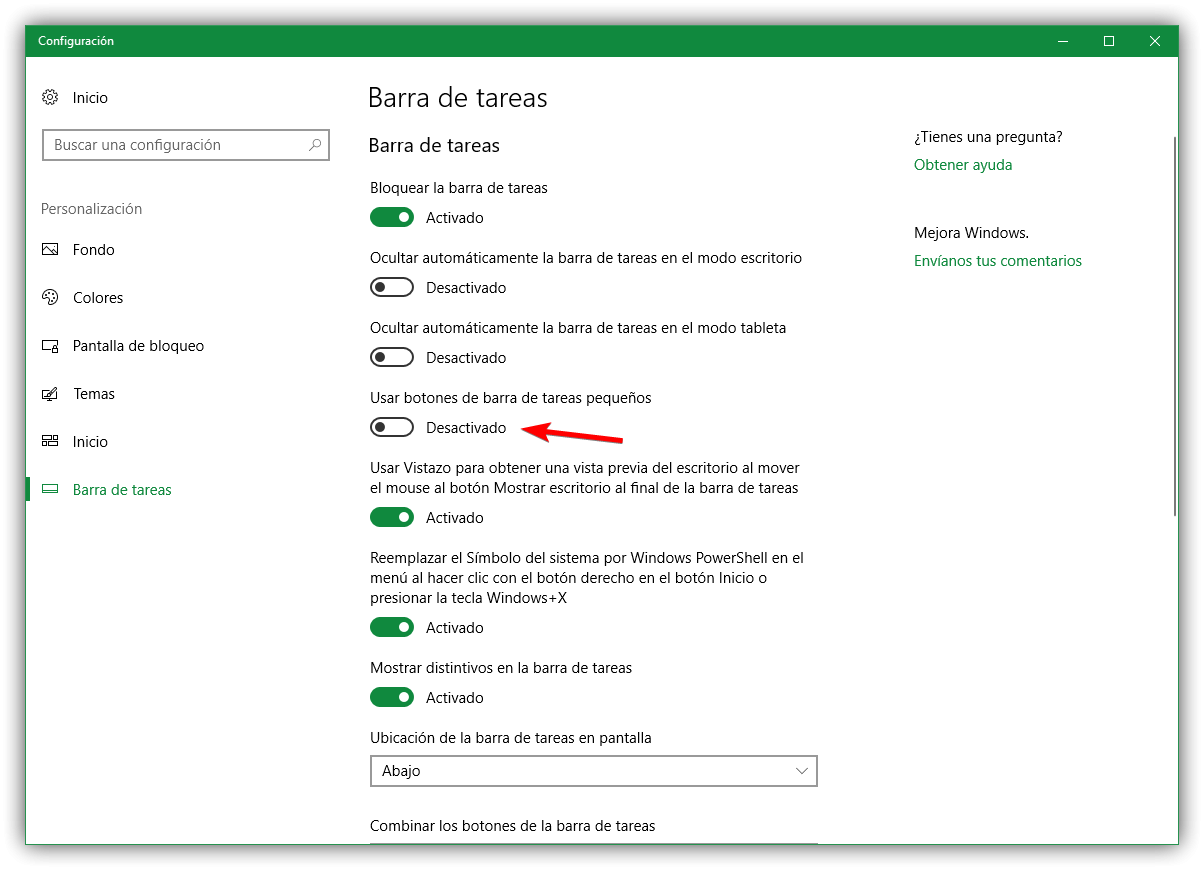Image resolution: width=1204 pixels, height=870 pixels.
Task: Click the gear icon next to Inicio
Action: [50, 98]
